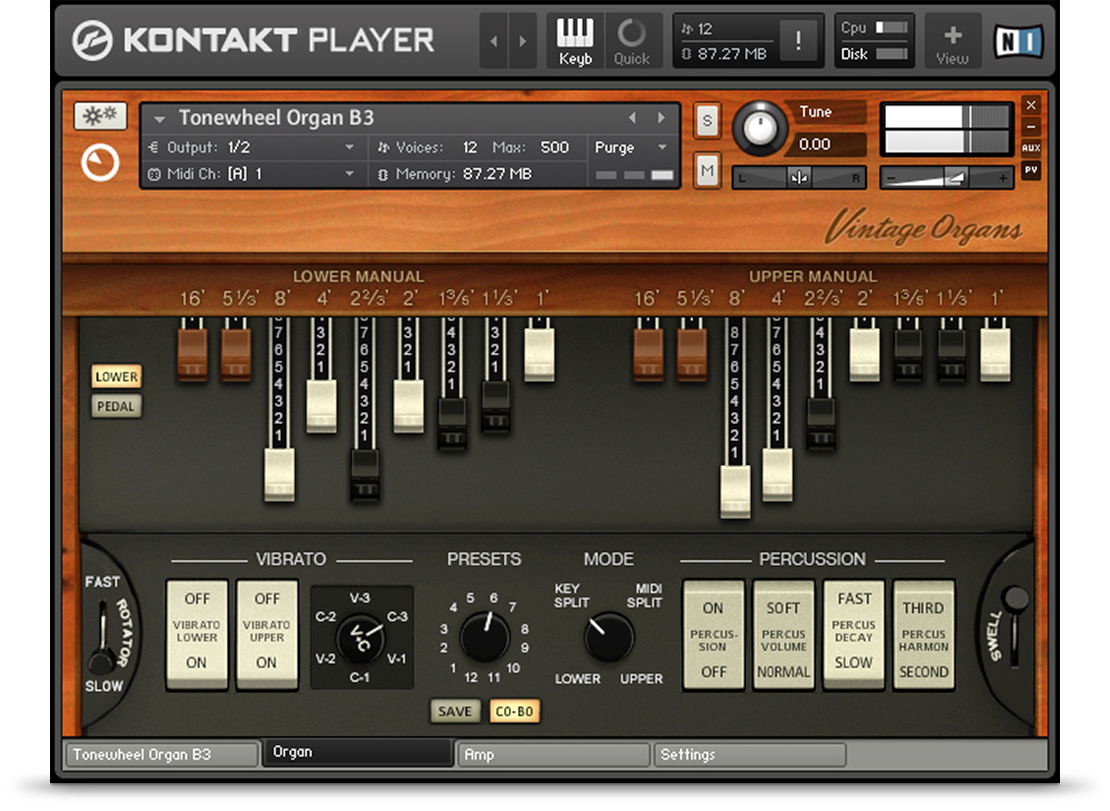Select the Tonewheel Organ B3 bottom tab
Viewport: 1110px width, 811px height.
161,754
